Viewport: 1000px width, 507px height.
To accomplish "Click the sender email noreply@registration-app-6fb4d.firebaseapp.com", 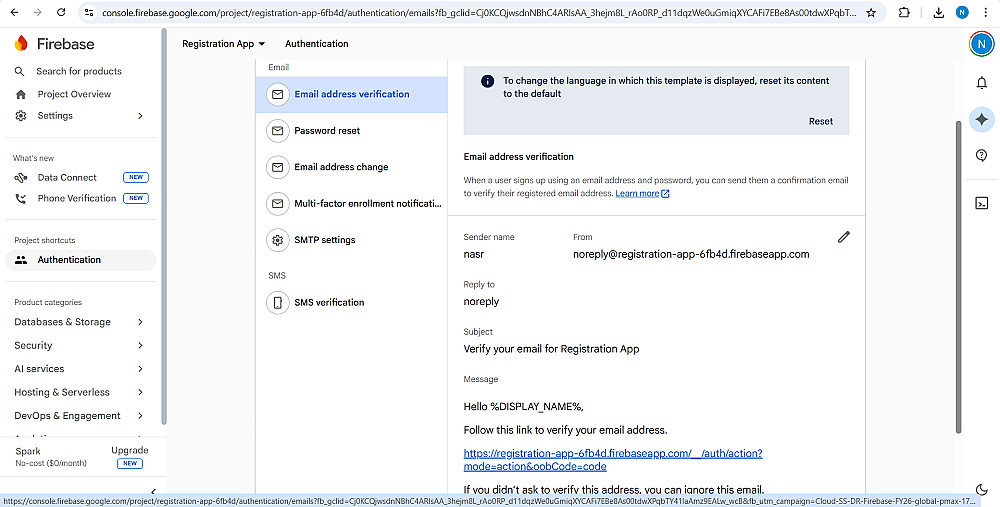I will click(x=691, y=254).
